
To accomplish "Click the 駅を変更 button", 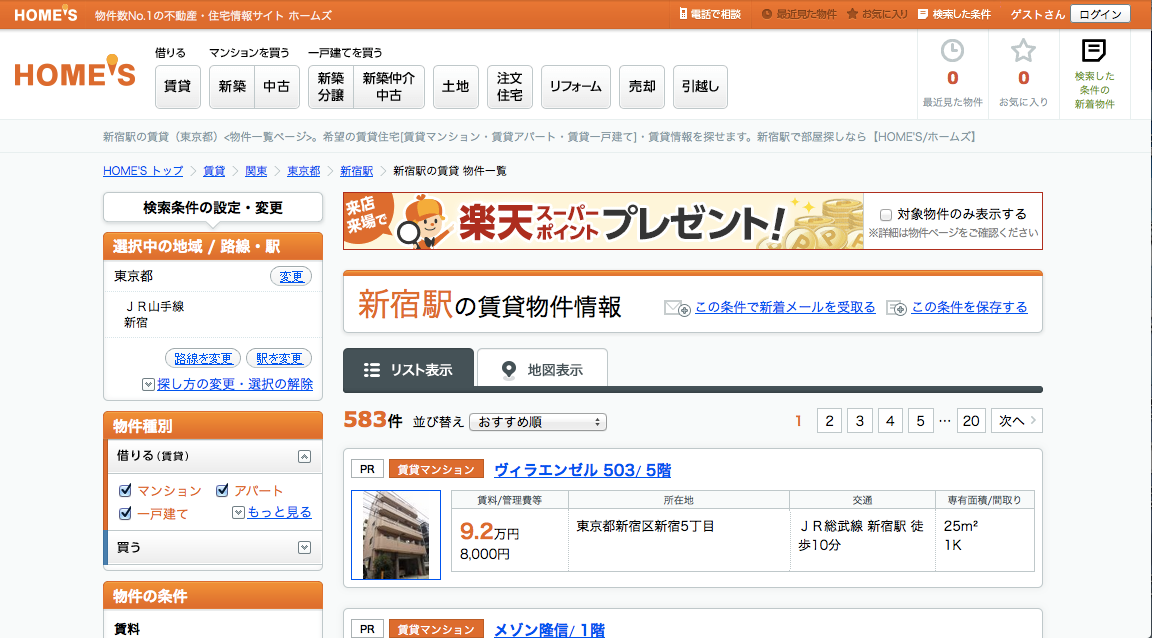I will coord(279,358).
